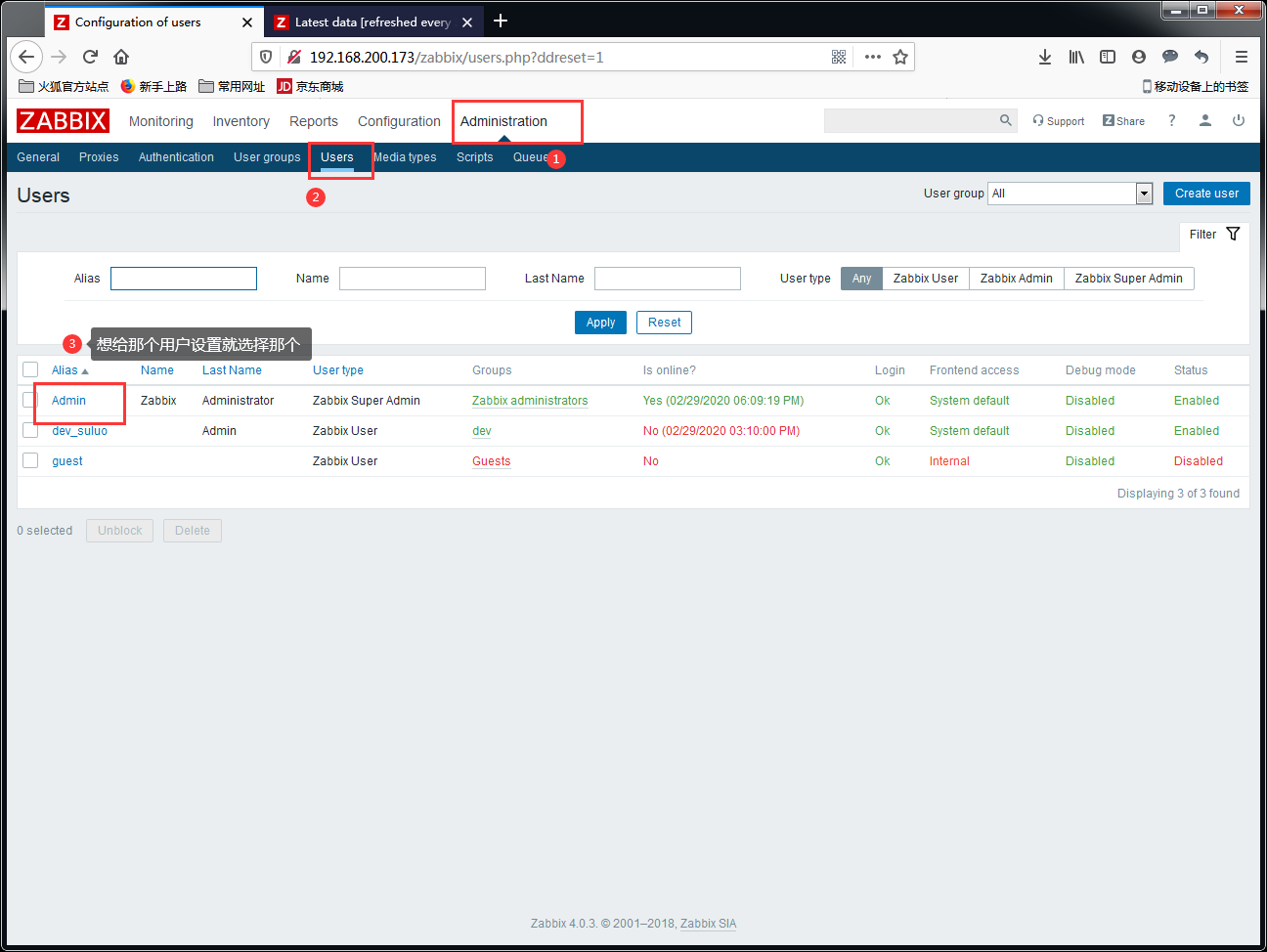1267x952 pixels.
Task: Toggle the Filter funnel icon
Action: [1233, 234]
